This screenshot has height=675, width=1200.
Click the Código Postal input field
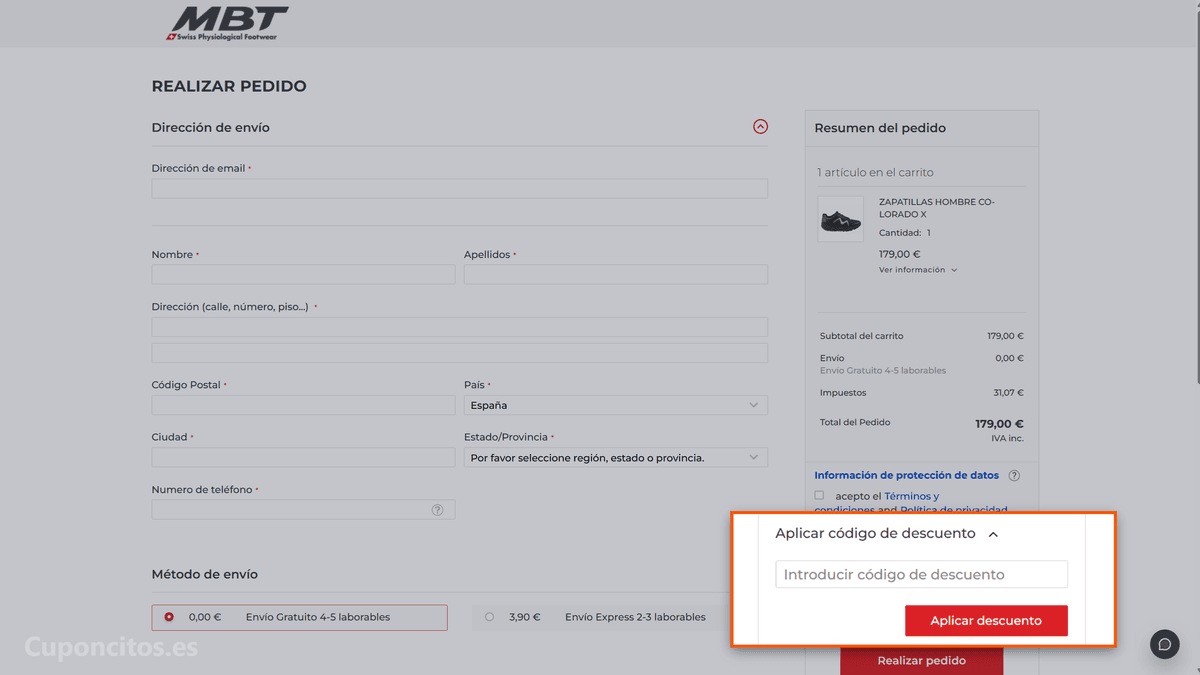point(303,405)
